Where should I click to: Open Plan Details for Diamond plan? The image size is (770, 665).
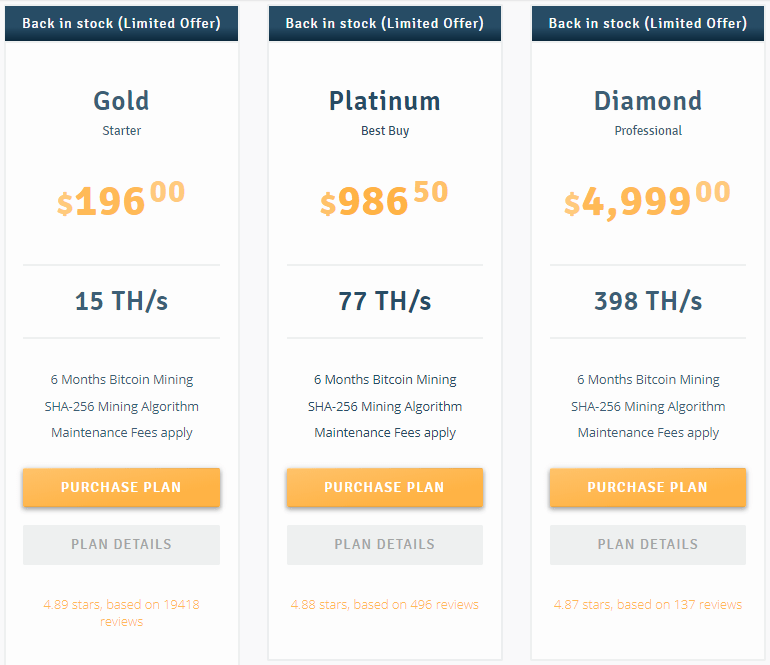click(x=647, y=544)
